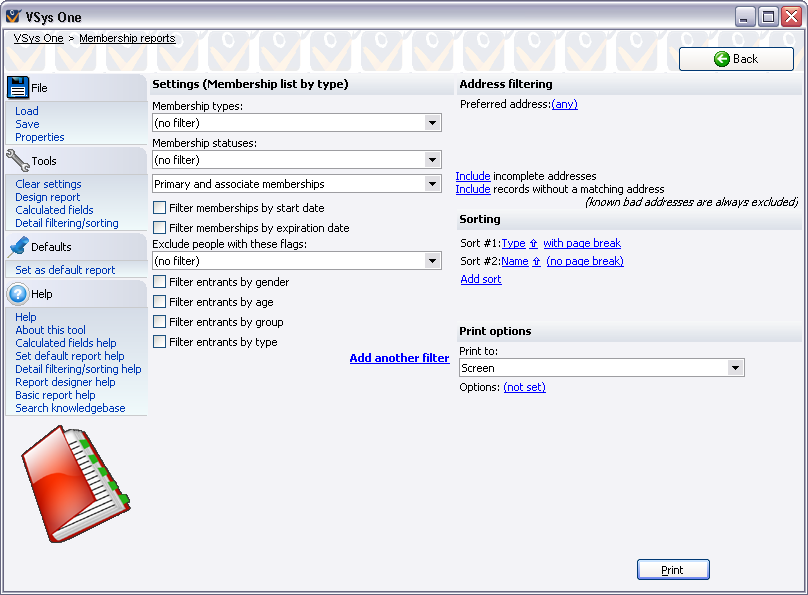Click 'with page break' link
Viewport: 808px width, 595px height.
pyautogui.click(x=582, y=243)
